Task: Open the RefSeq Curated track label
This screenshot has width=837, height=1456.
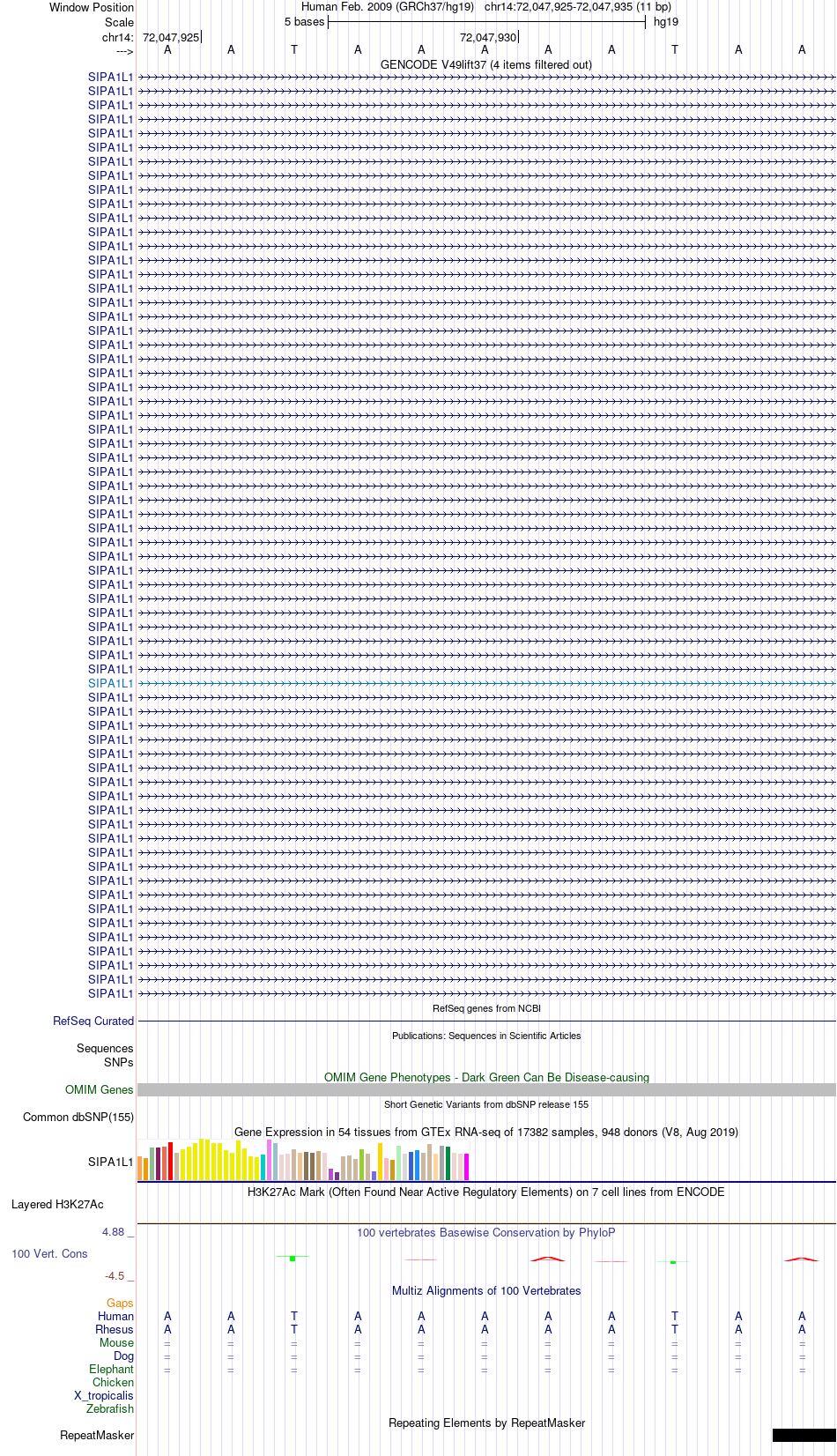Action: pyautogui.click(x=93, y=1021)
